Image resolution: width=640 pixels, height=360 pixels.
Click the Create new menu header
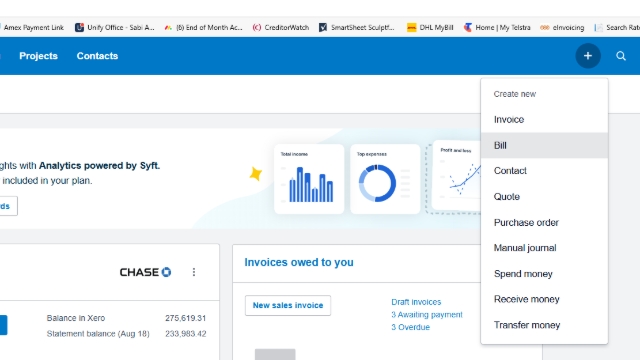pos(514,94)
